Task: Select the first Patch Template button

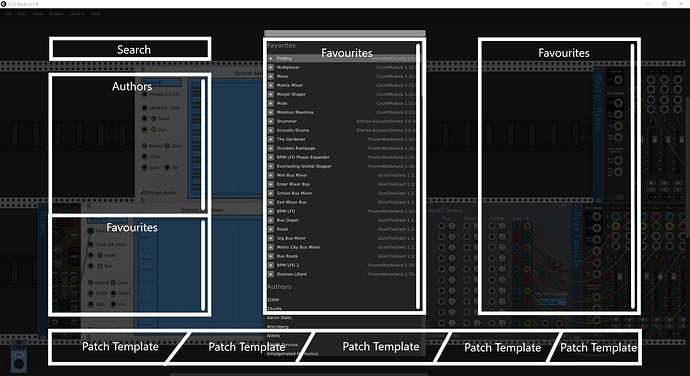Action: click(120, 347)
